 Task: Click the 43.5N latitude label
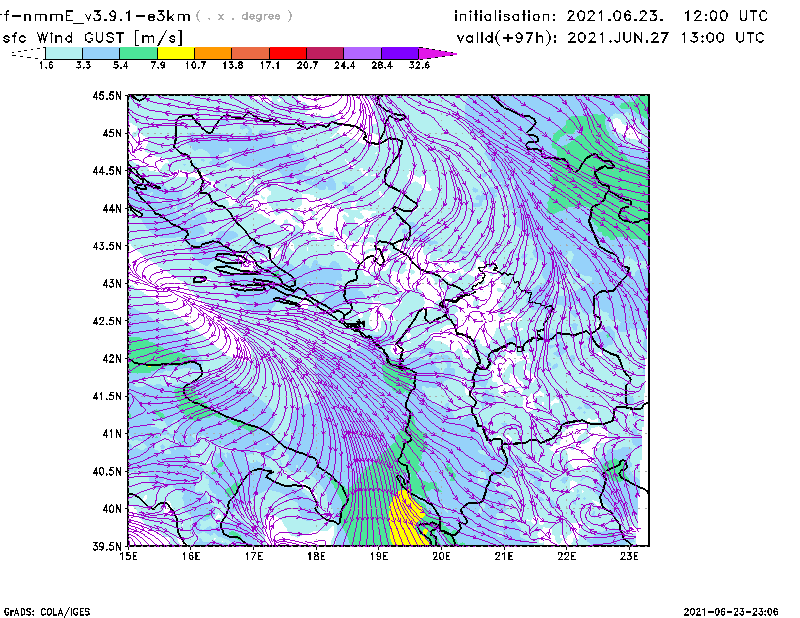(107, 246)
